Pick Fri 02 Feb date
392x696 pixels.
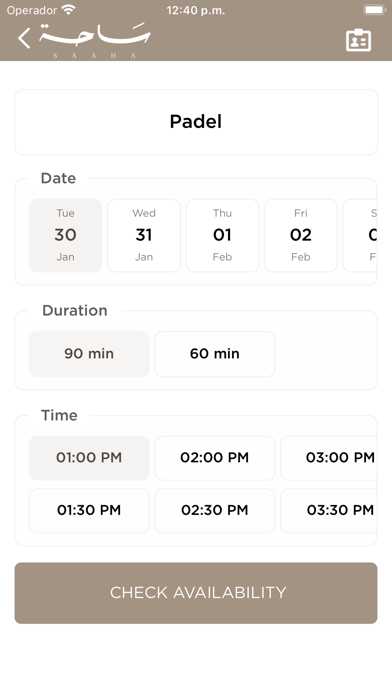[x=301, y=235]
